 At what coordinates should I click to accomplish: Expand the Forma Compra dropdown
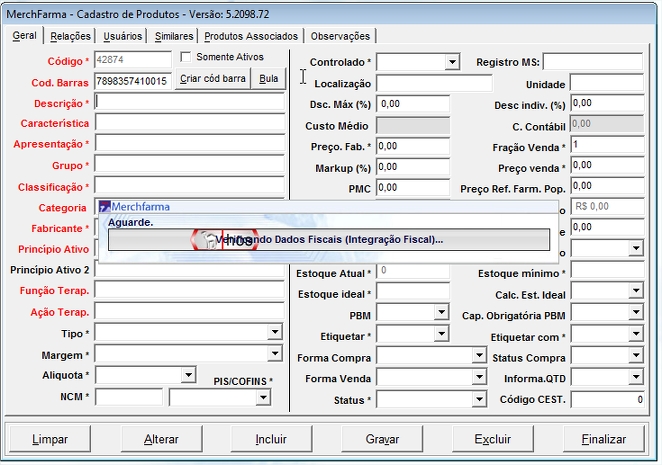[x=478, y=355]
